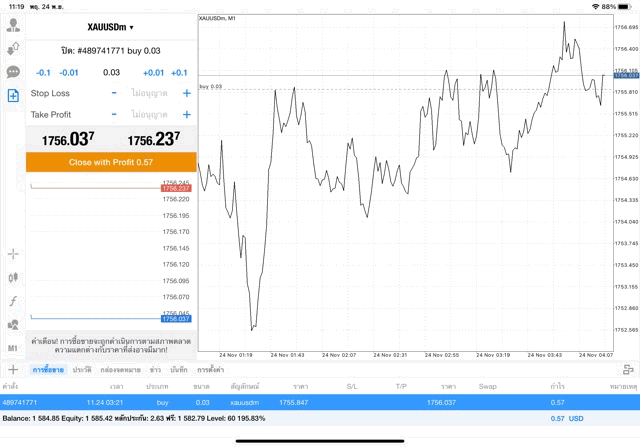
Task: Open the objects shapes icon
Action: [x=13, y=325]
